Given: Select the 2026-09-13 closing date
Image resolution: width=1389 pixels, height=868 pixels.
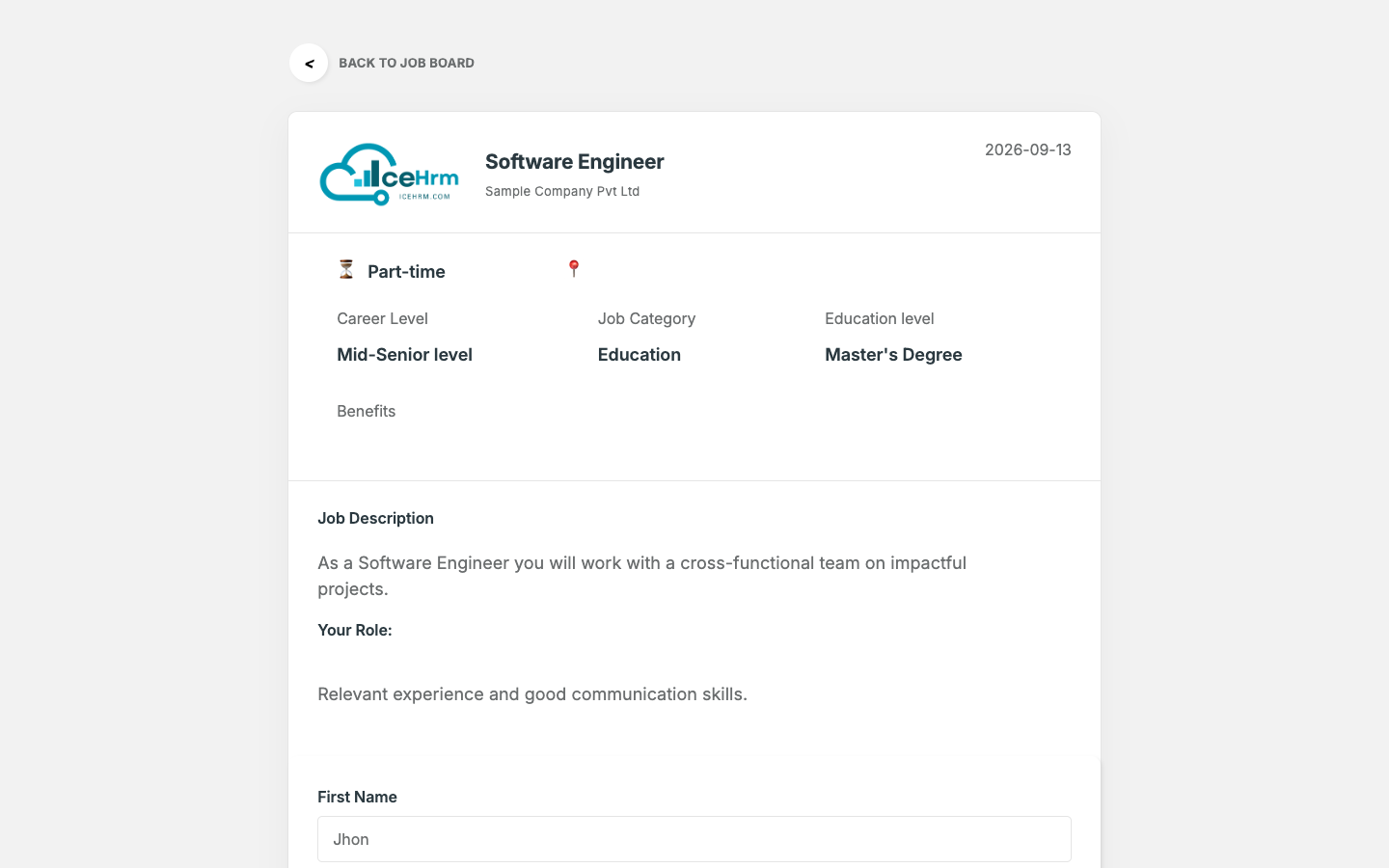Looking at the screenshot, I should coord(1028,149).
